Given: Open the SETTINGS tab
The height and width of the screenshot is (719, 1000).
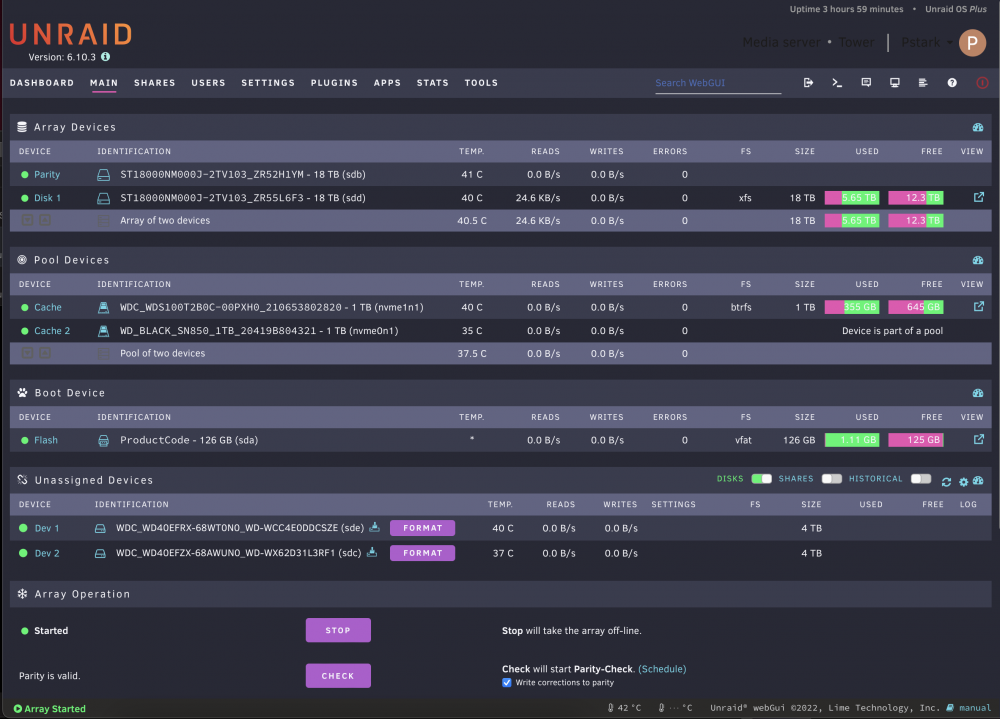Looking at the screenshot, I should point(268,83).
